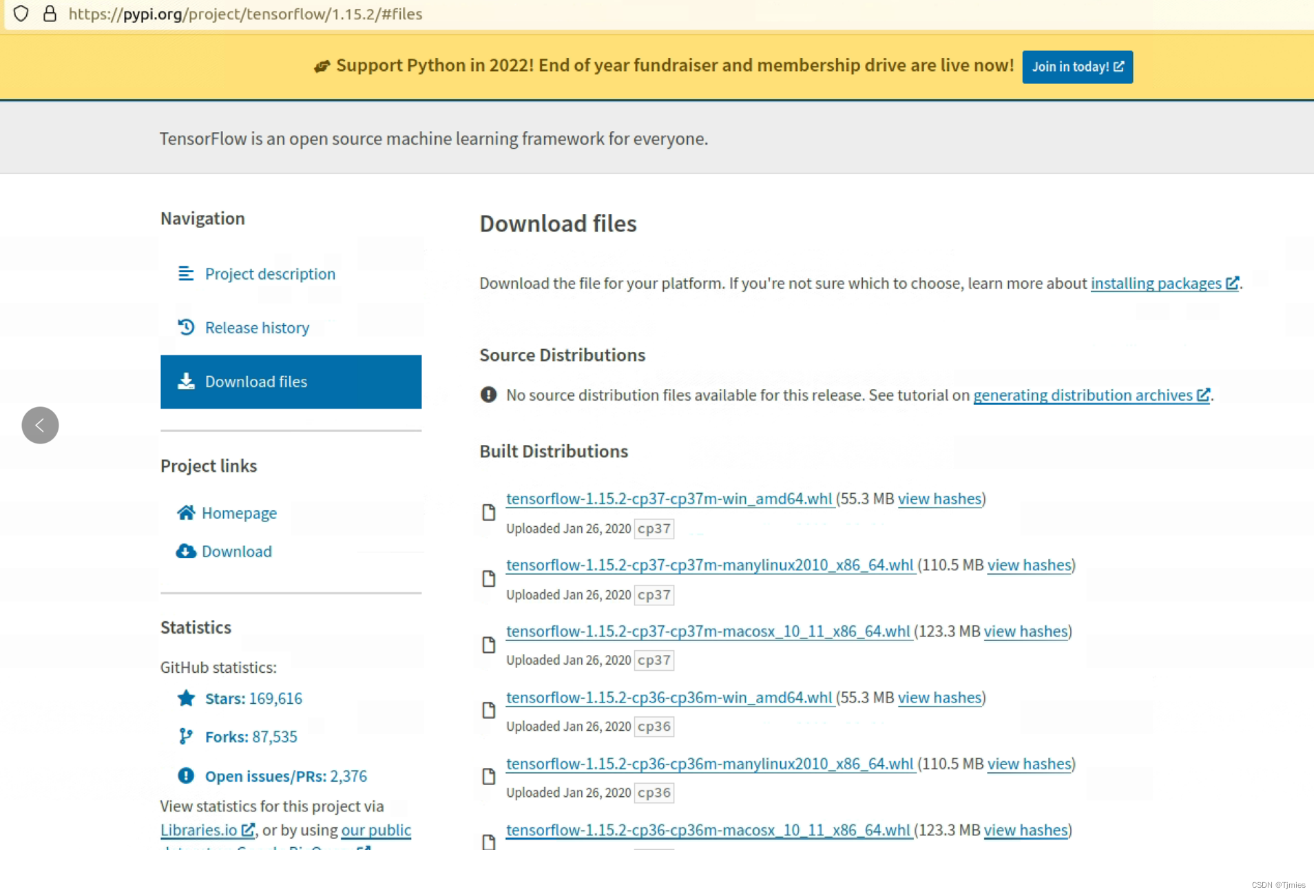1316x896 pixels.
Task: Click the Source Distributions heading
Action: coord(563,355)
